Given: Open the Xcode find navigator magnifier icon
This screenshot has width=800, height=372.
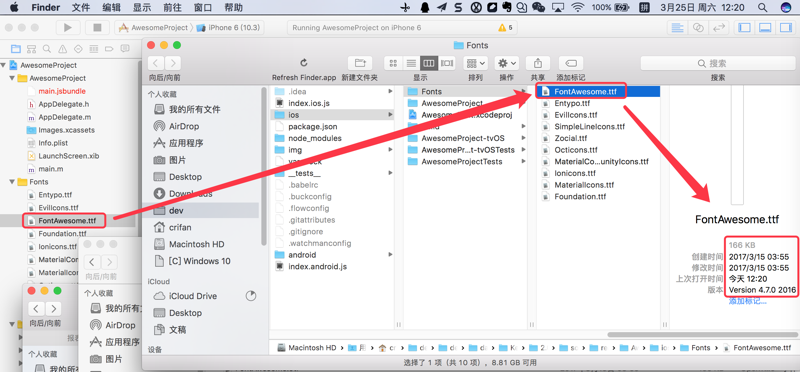Looking at the screenshot, I should click(x=47, y=49).
